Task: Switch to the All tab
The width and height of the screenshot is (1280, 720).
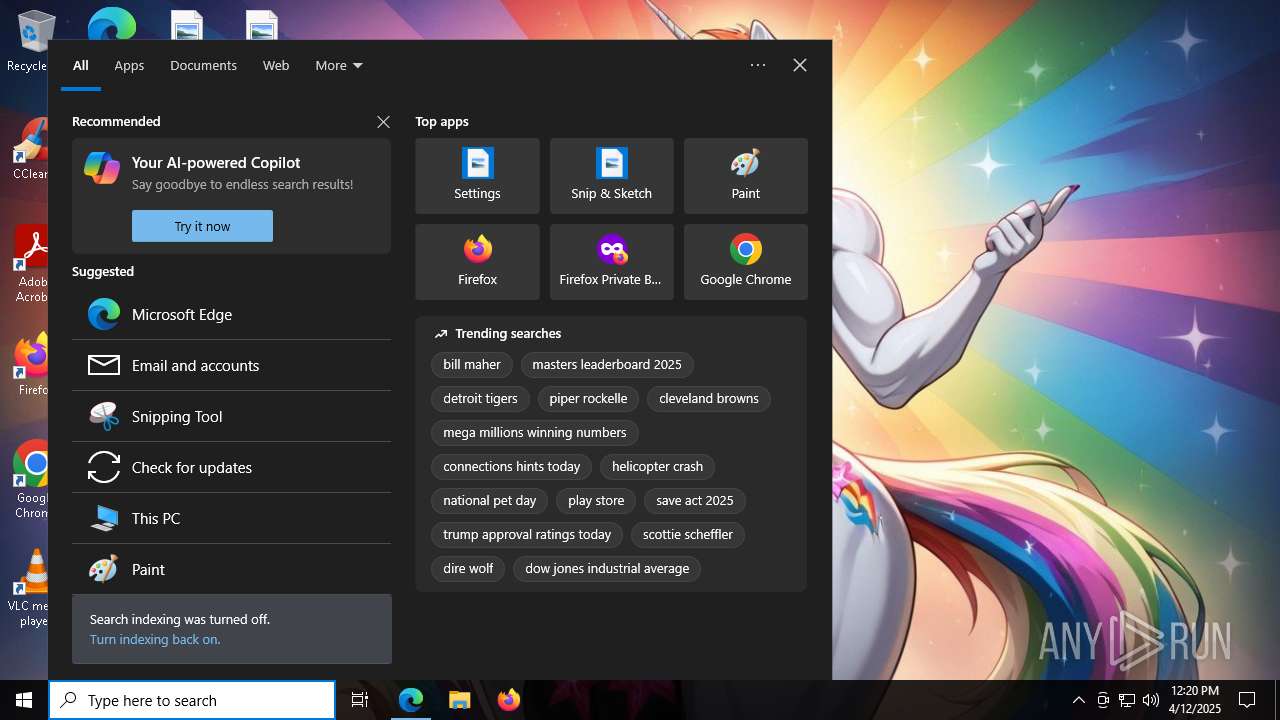Action: click(81, 65)
